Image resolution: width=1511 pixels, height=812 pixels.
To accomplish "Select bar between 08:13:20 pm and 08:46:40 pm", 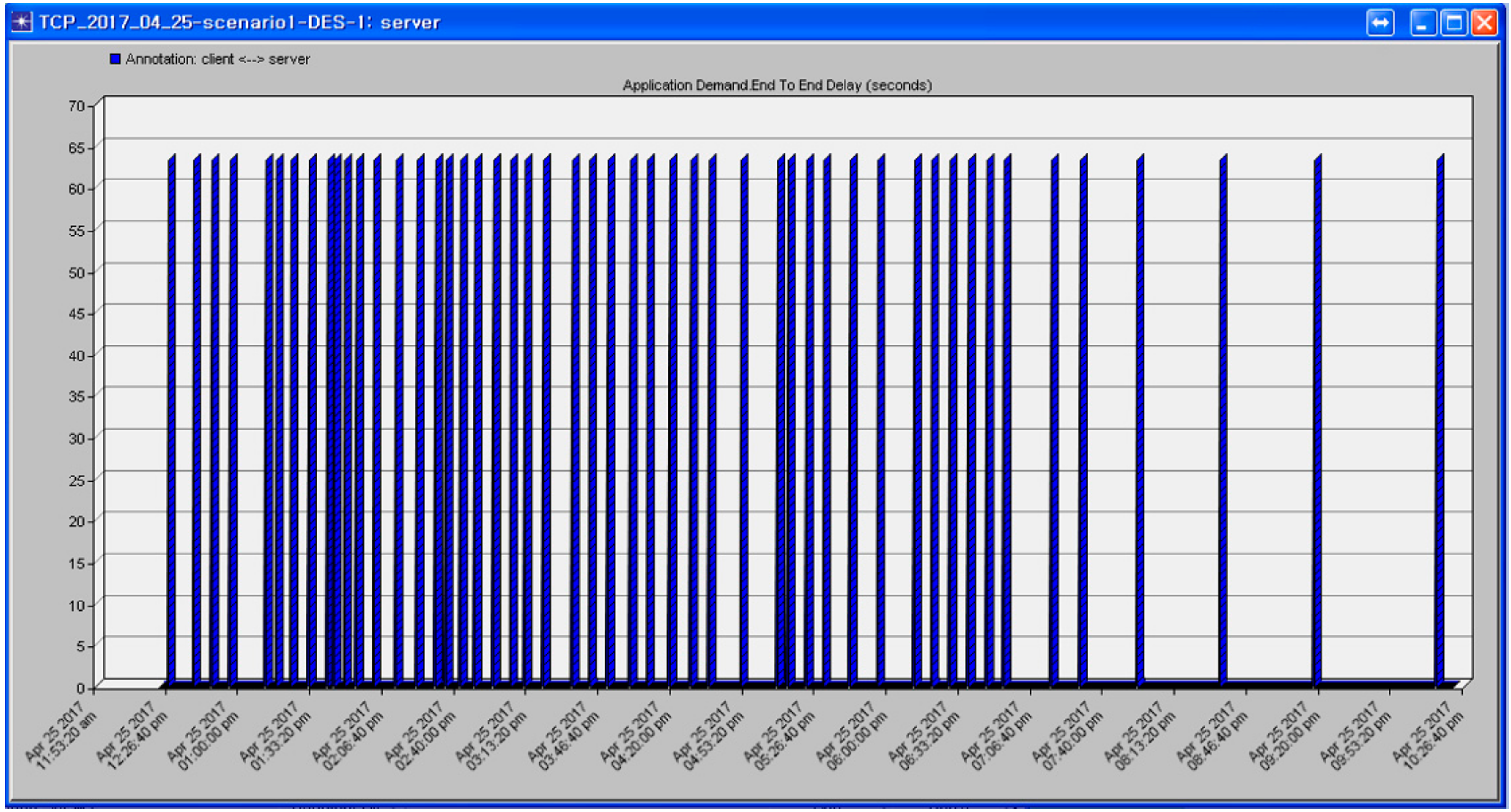I will [x=1223, y=410].
